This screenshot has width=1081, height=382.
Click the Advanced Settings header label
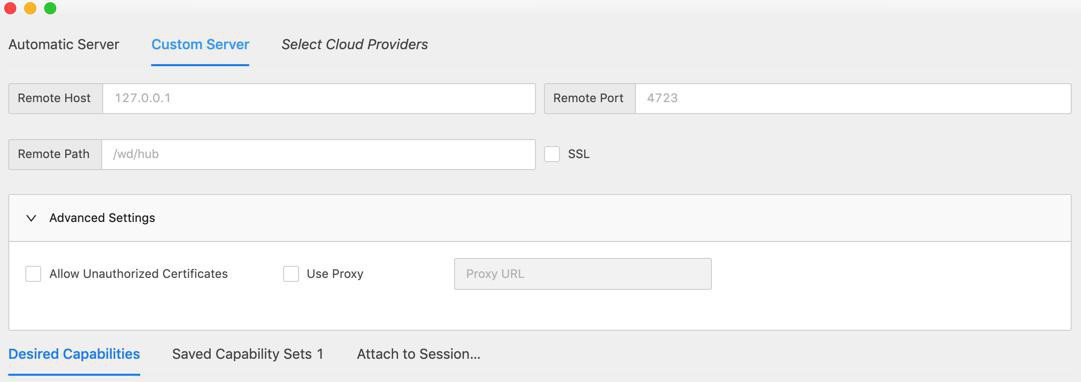(102, 218)
